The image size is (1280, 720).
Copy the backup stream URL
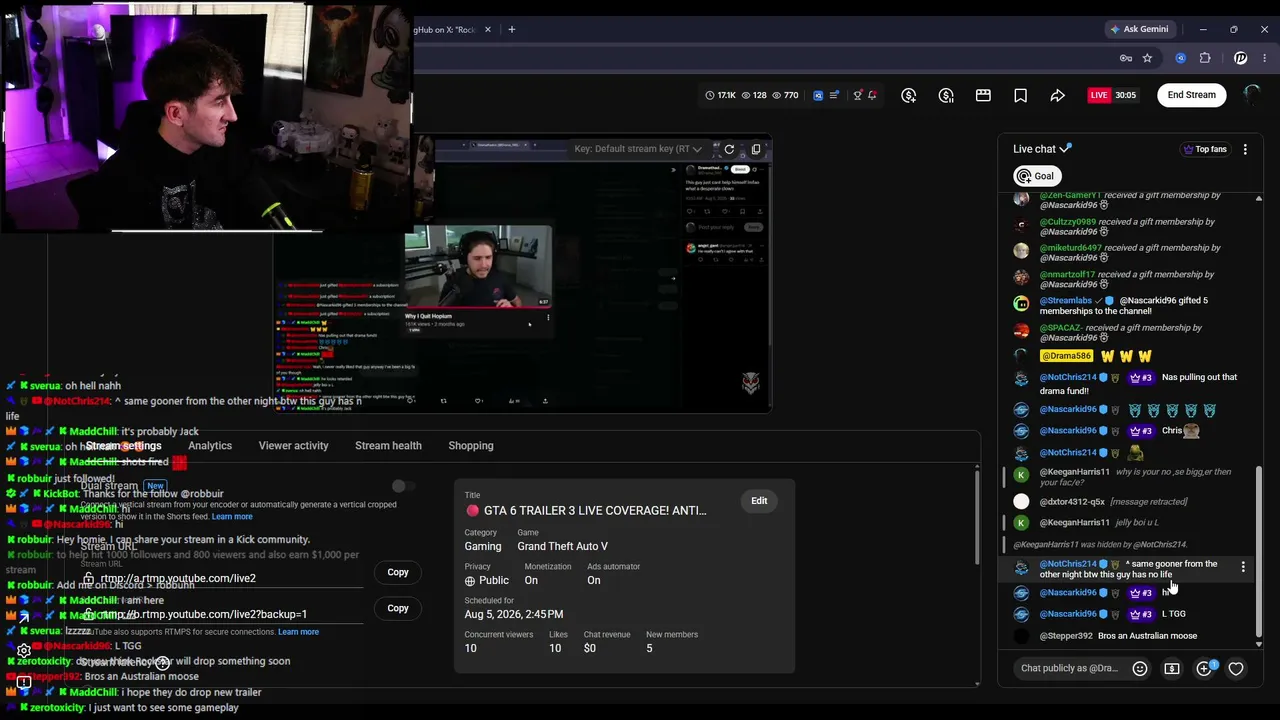[398, 608]
